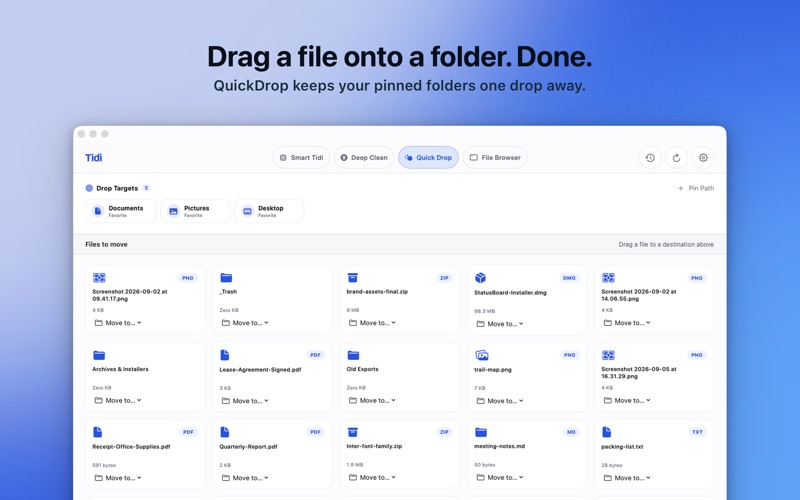Click screenshot icon of 14.06.55.png file
The width and height of the screenshot is (800, 500).
coord(608,278)
